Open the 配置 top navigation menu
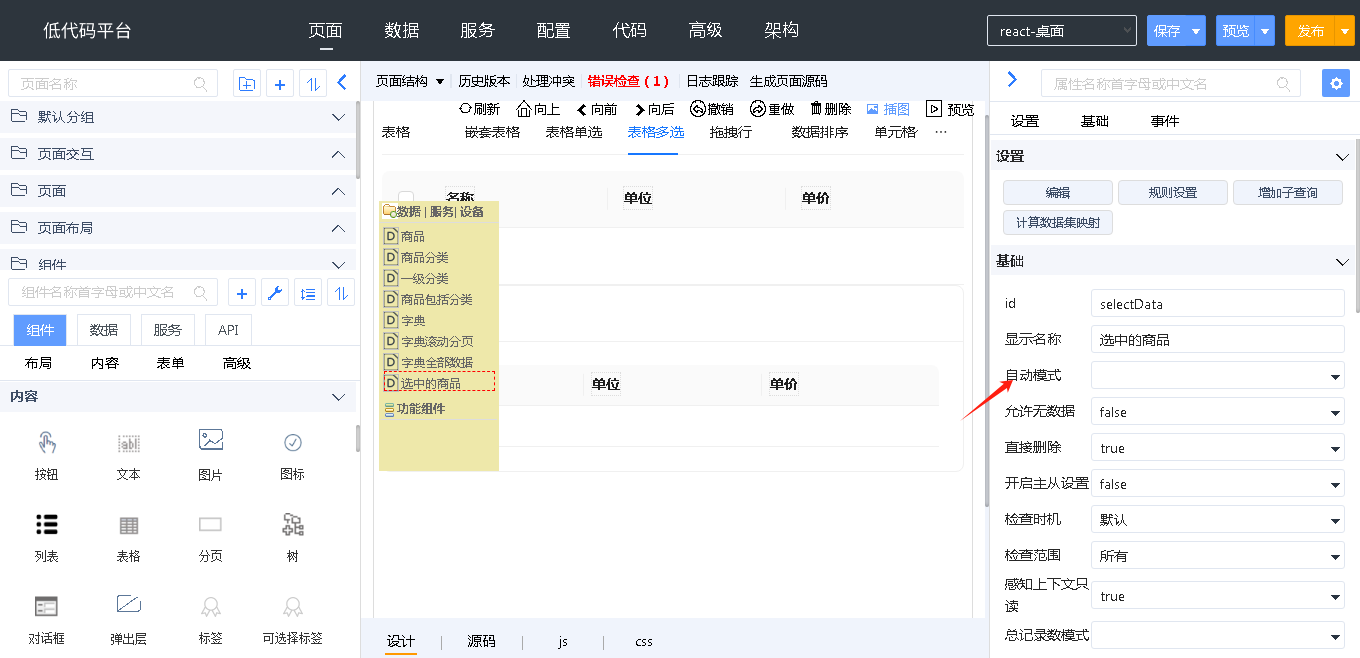The height and width of the screenshot is (658, 1360). [x=554, y=30]
